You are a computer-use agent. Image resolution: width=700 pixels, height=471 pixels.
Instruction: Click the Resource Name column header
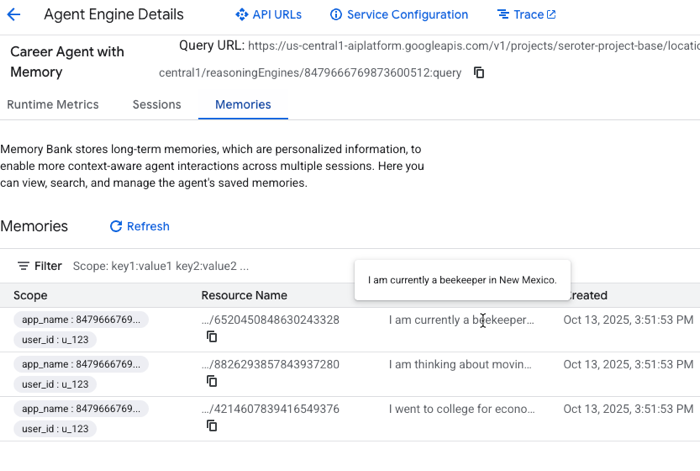click(x=244, y=295)
